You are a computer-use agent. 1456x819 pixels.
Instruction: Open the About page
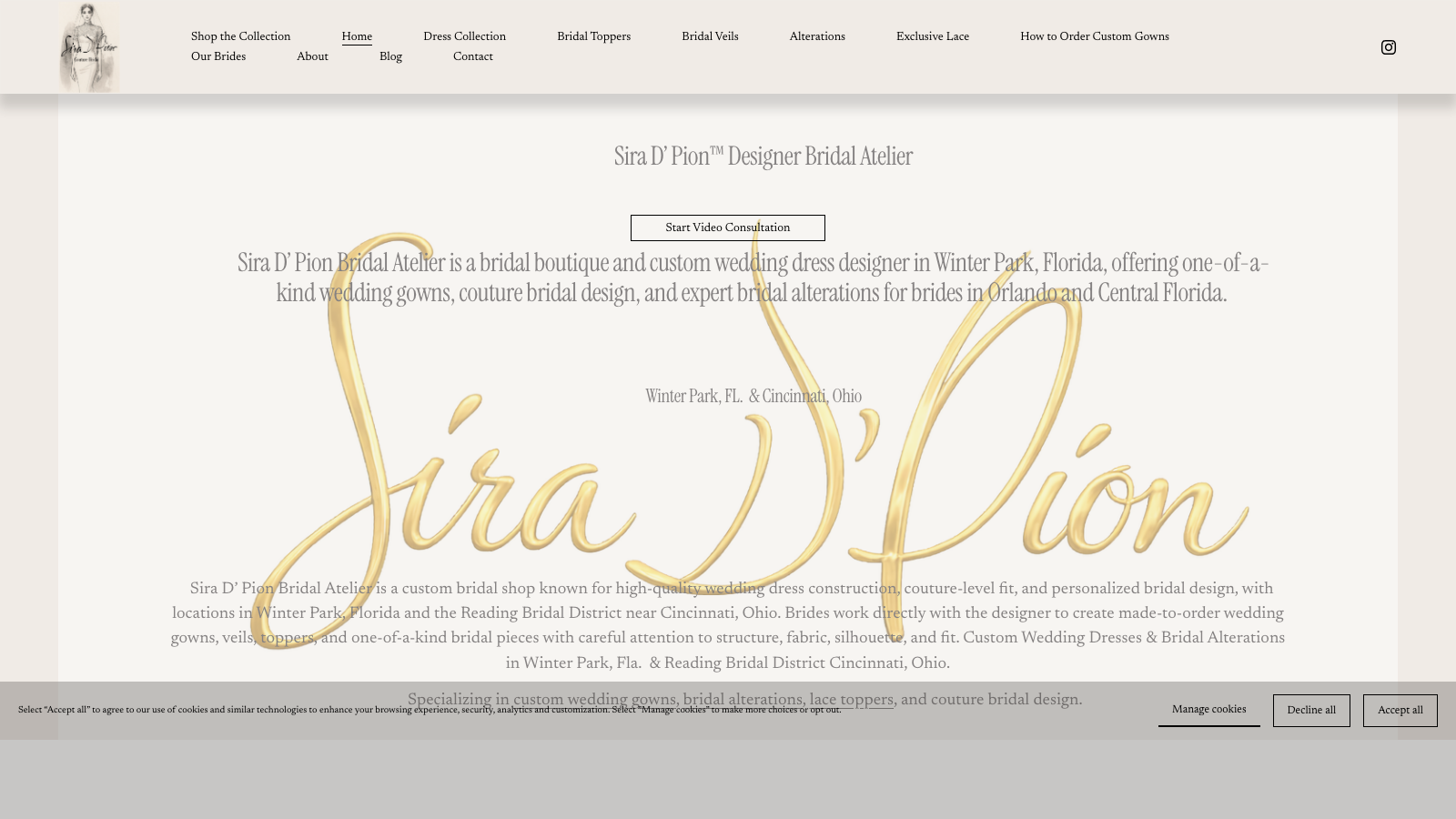tap(312, 57)
